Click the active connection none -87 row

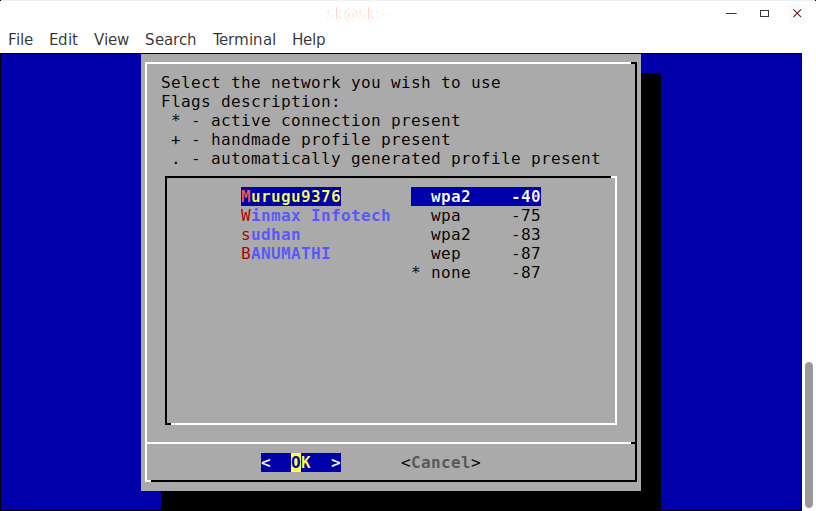[x=476, y=273]
